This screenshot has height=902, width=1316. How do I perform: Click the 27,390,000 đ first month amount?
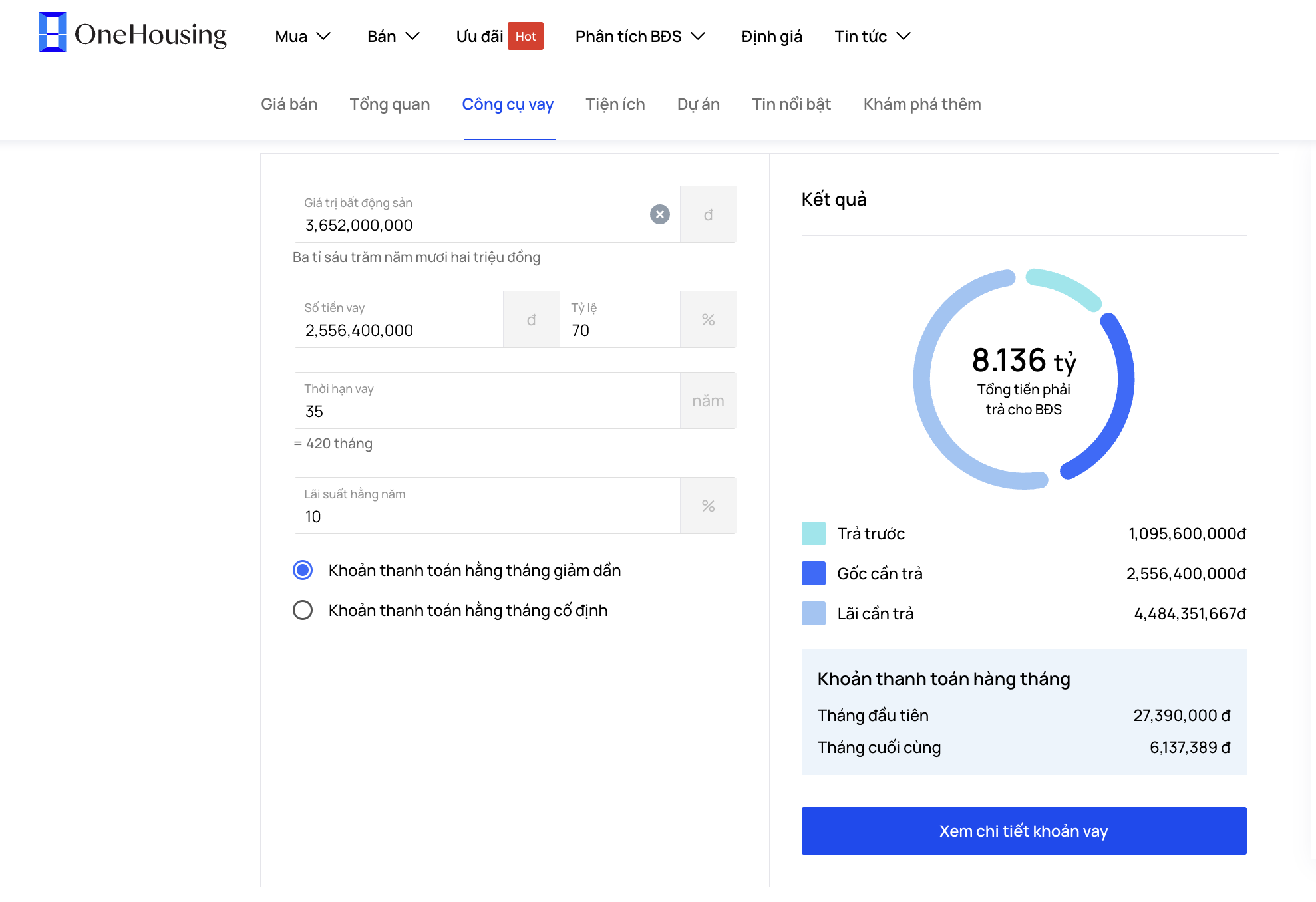click(x=1182, y=715)
